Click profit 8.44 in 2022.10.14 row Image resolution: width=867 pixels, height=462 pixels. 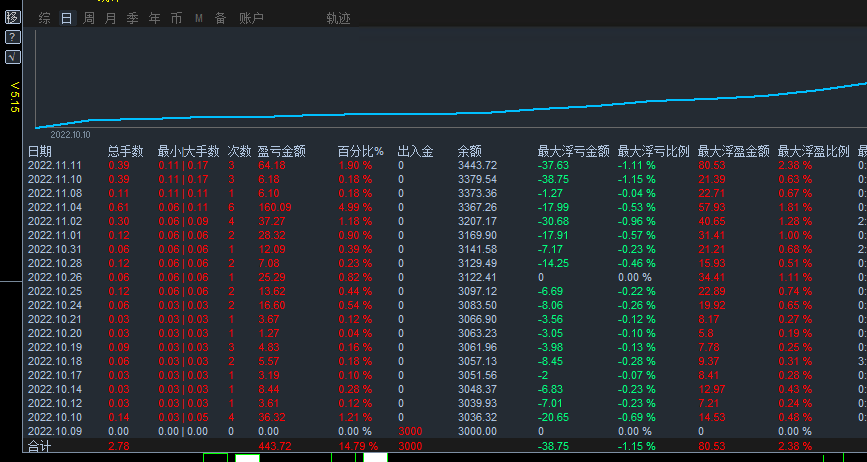tap(269, 389)
